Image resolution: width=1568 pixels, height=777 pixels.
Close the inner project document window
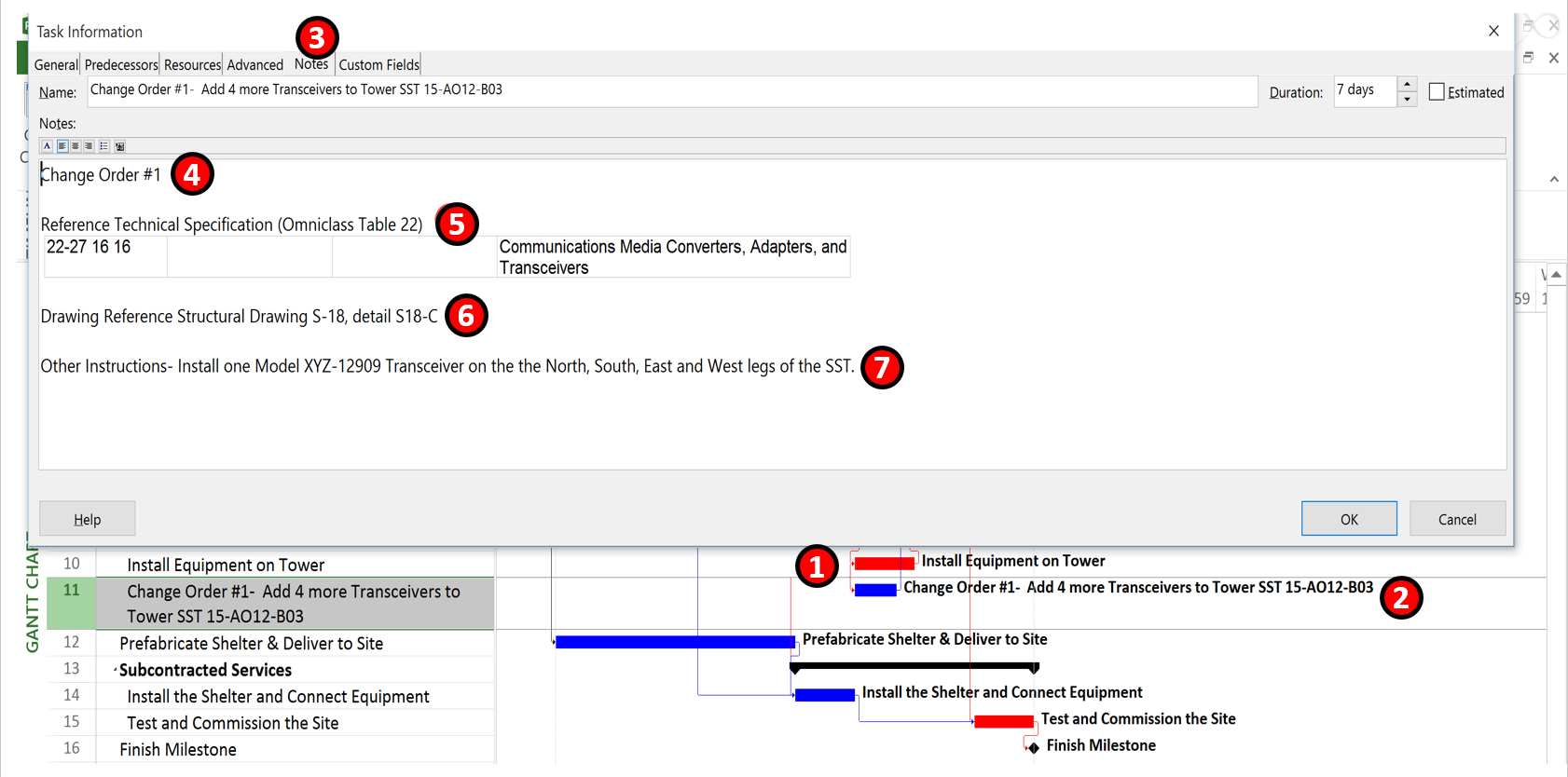1554,58
